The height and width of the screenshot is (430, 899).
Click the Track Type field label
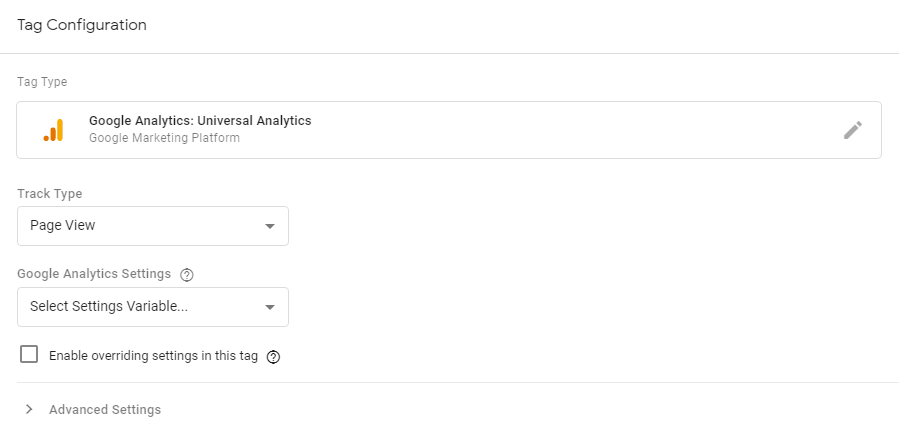click(x=50, y=193)
